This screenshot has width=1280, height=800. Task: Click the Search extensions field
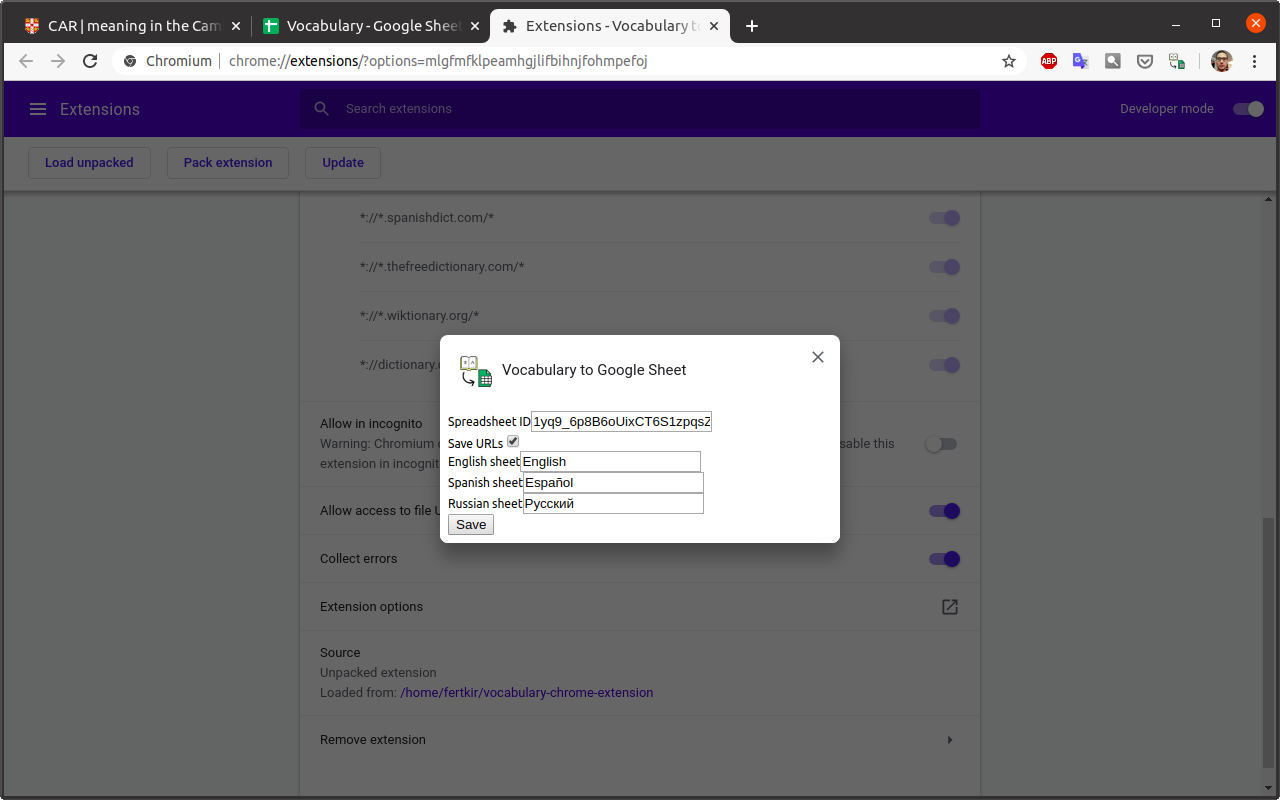coord(640,108)
